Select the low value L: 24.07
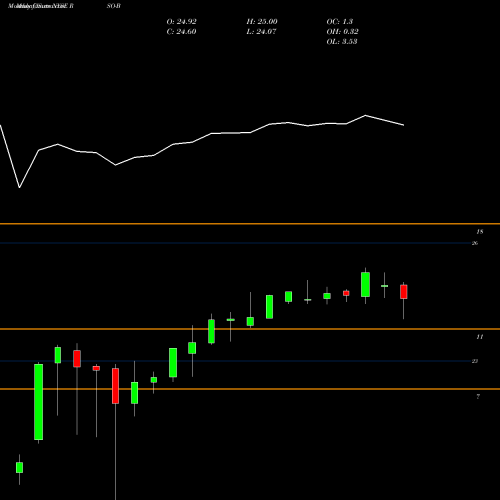The width and height of the screenshot is (500, 500). point(261,32)
